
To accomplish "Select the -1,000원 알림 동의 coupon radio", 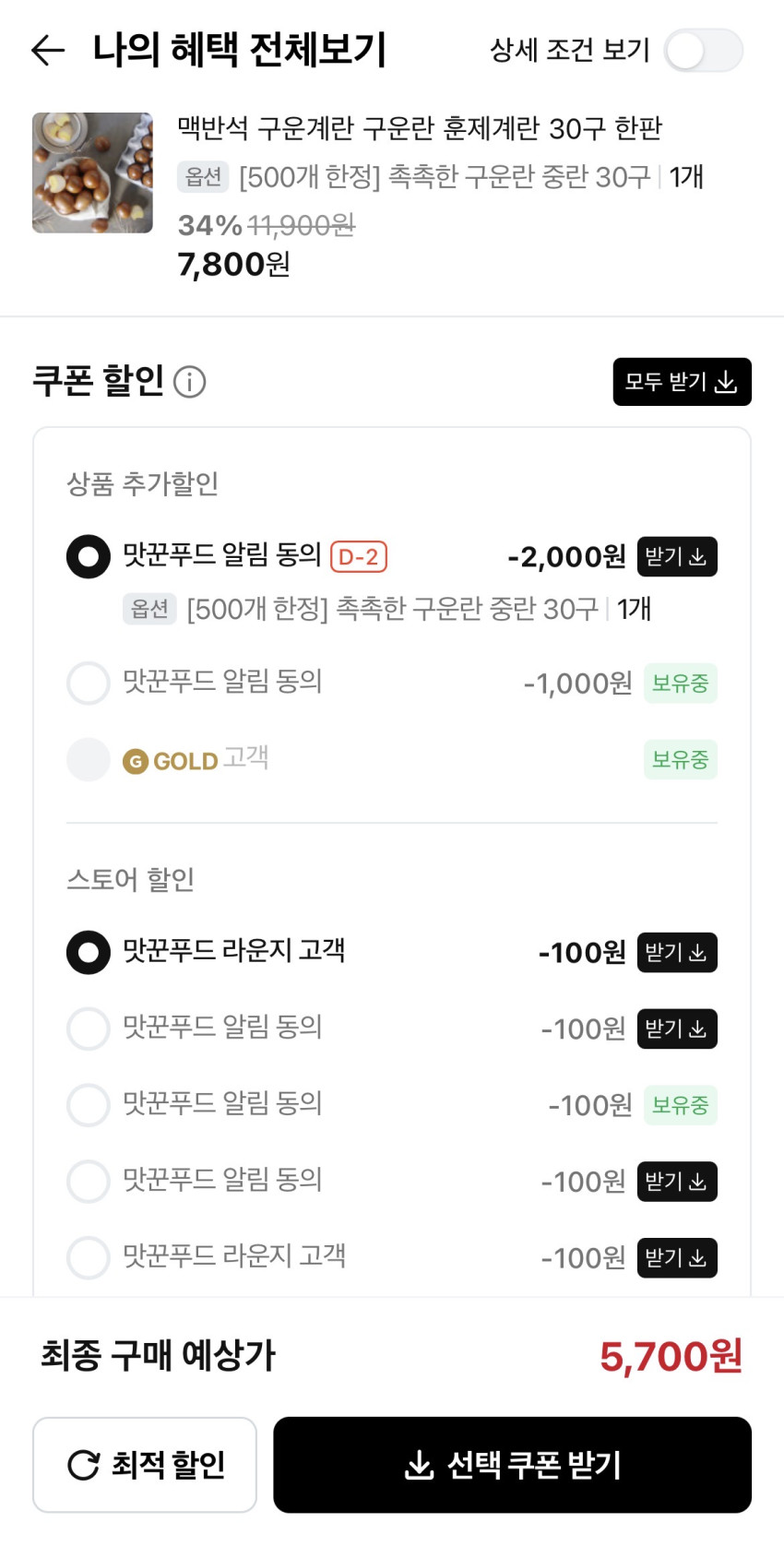I will click(89, 683).
